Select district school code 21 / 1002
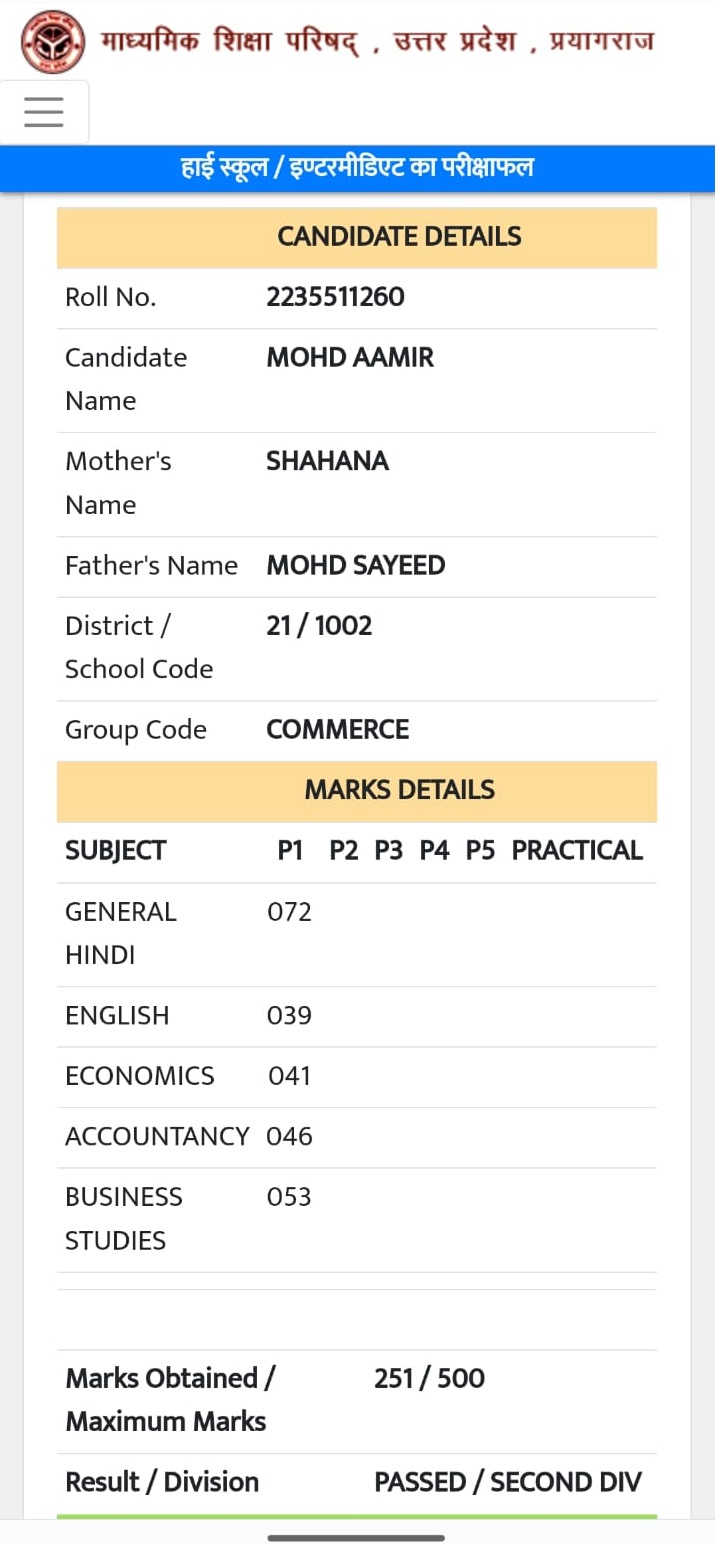The height and width of the screenshot is (1544, 716). click(319, 626)
